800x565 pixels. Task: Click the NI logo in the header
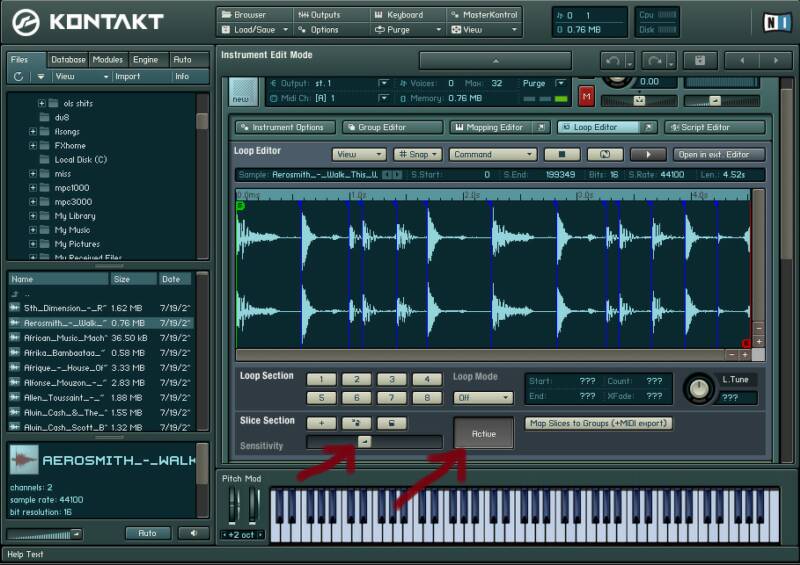(x=777, y=22)
